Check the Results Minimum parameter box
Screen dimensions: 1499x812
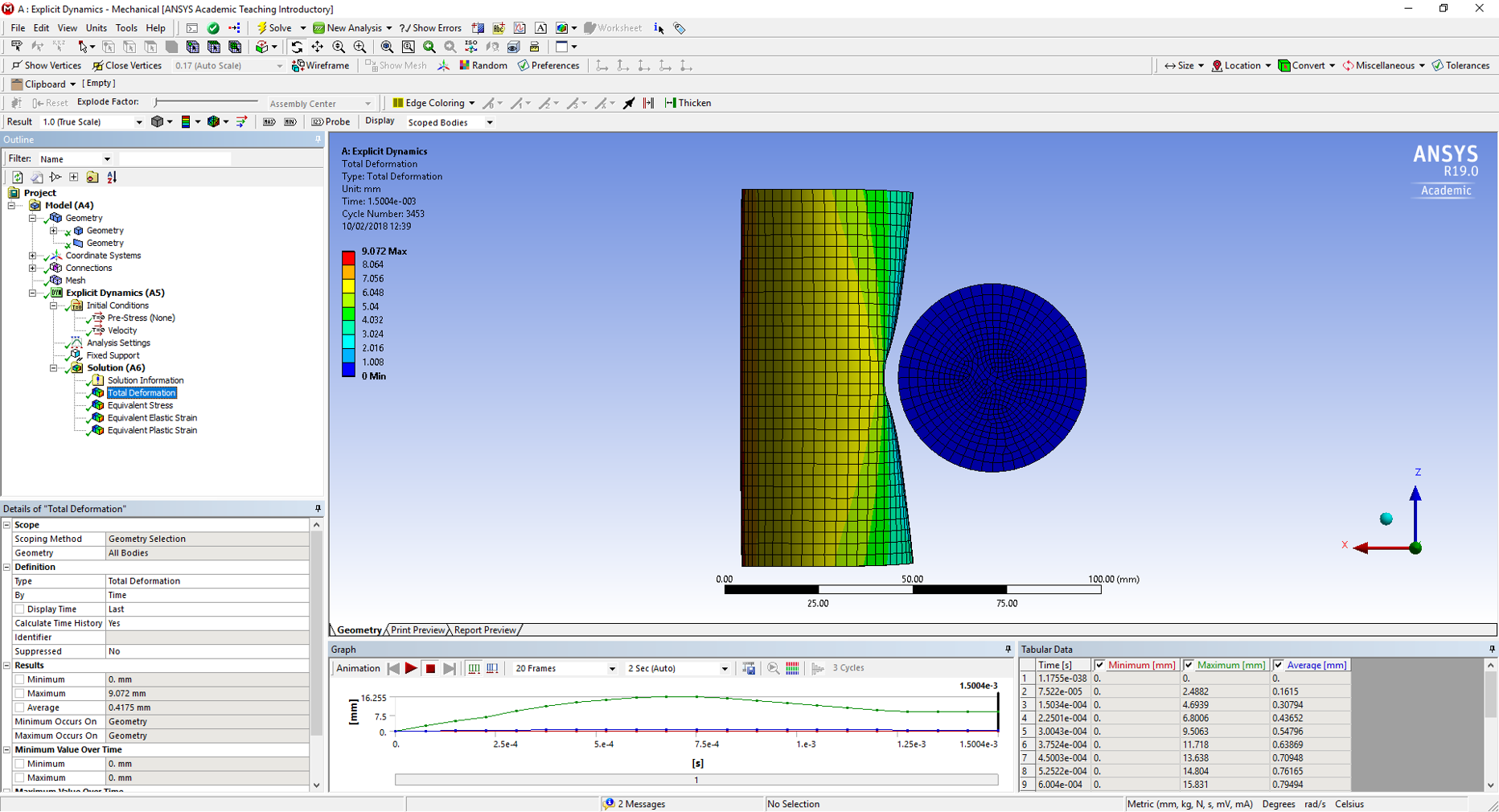[x=20, y=679]
